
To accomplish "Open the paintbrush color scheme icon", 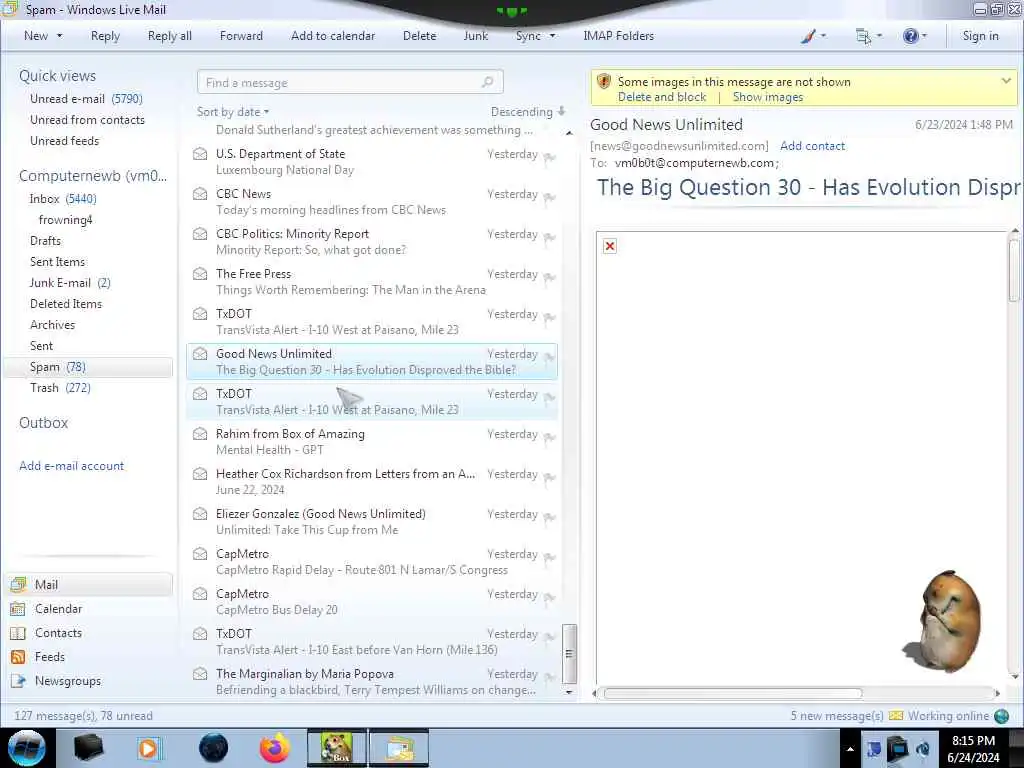I will [x=808, y=36].
